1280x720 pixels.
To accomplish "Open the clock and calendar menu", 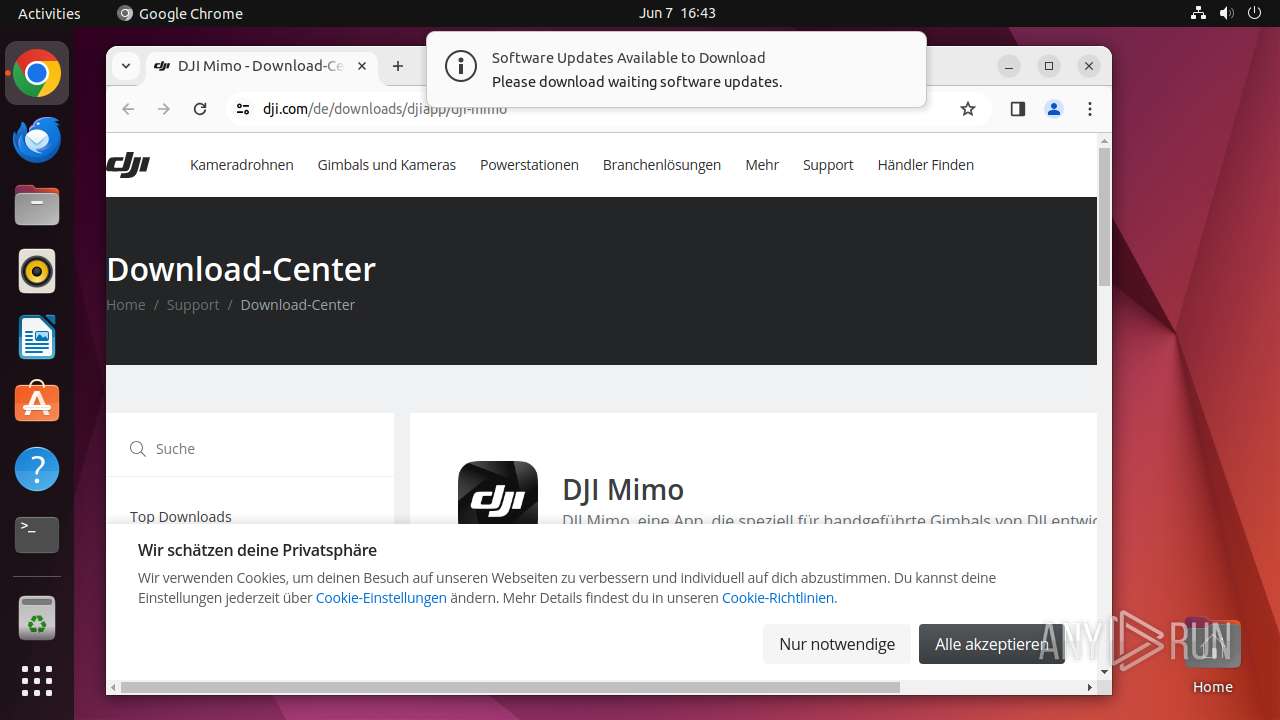I will [x=677, y=13].
